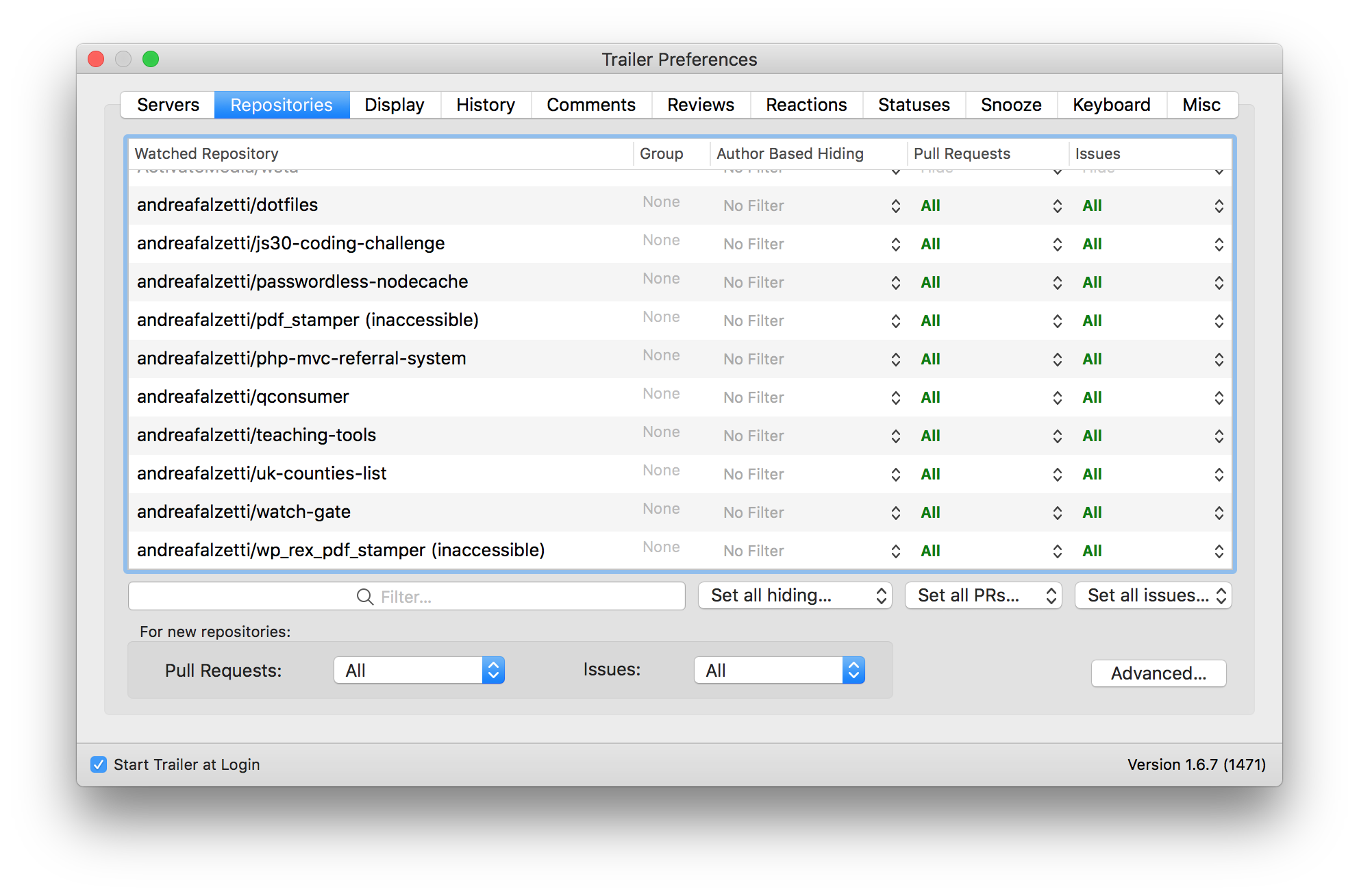The width and height of the screenshot is (1359, 896).
Task: Select the Keyboard tab
Action: pos(1111,105)
